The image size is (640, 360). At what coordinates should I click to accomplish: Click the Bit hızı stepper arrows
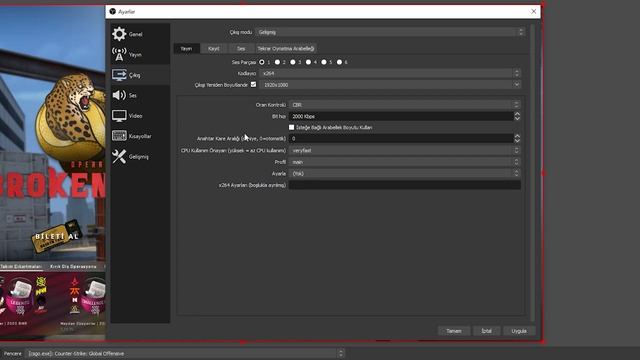(x=517, y=116)
